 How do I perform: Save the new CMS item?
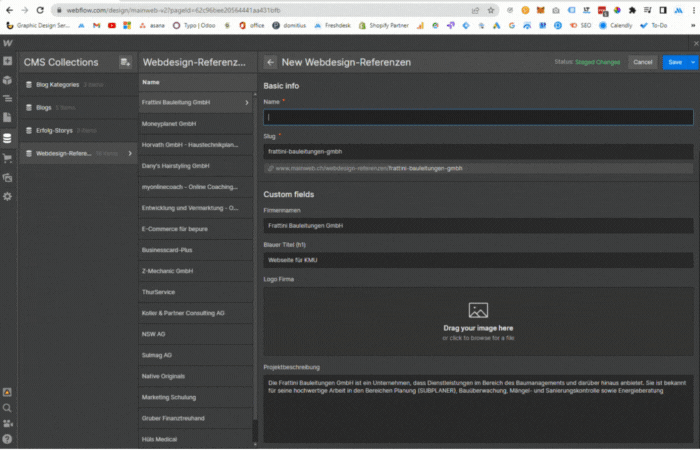675,62
